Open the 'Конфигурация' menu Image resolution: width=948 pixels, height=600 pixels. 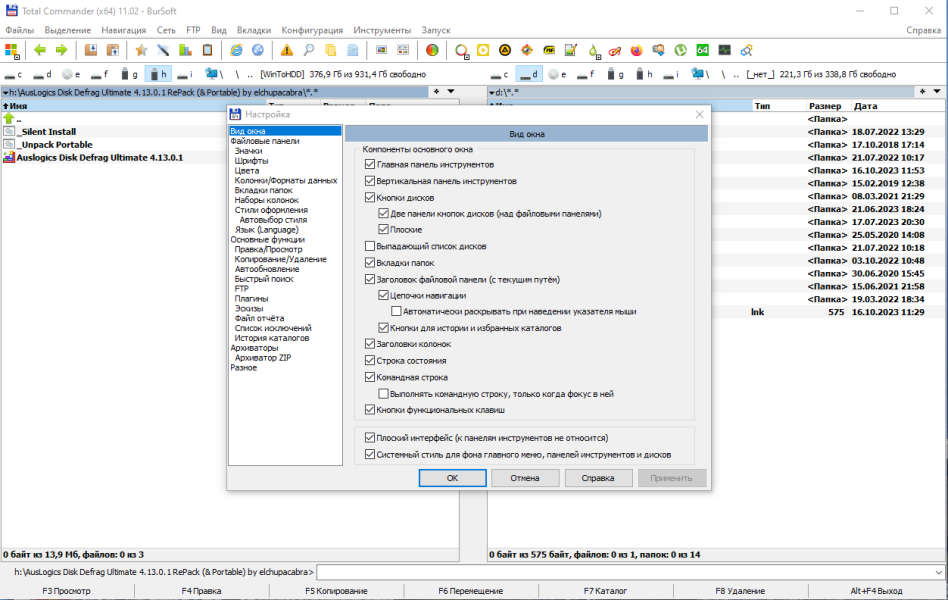(312, 30)
